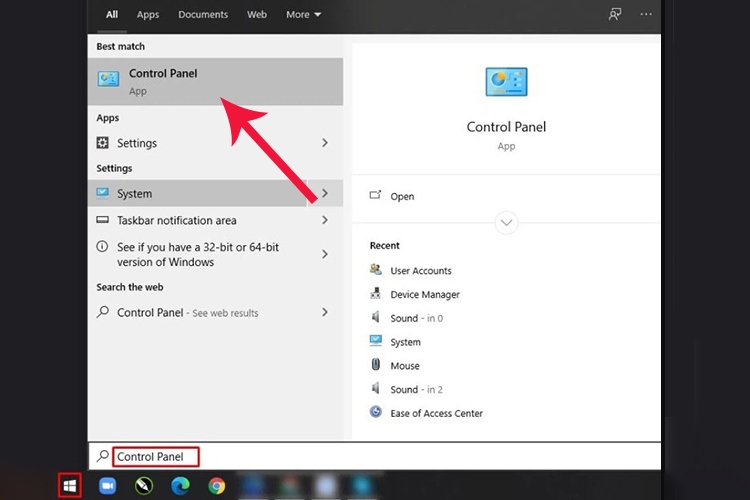Launch Microsoft Edge from taskbar
Image resolution: width=750 pixels, height=500 pixels.
tap(180, 486)
